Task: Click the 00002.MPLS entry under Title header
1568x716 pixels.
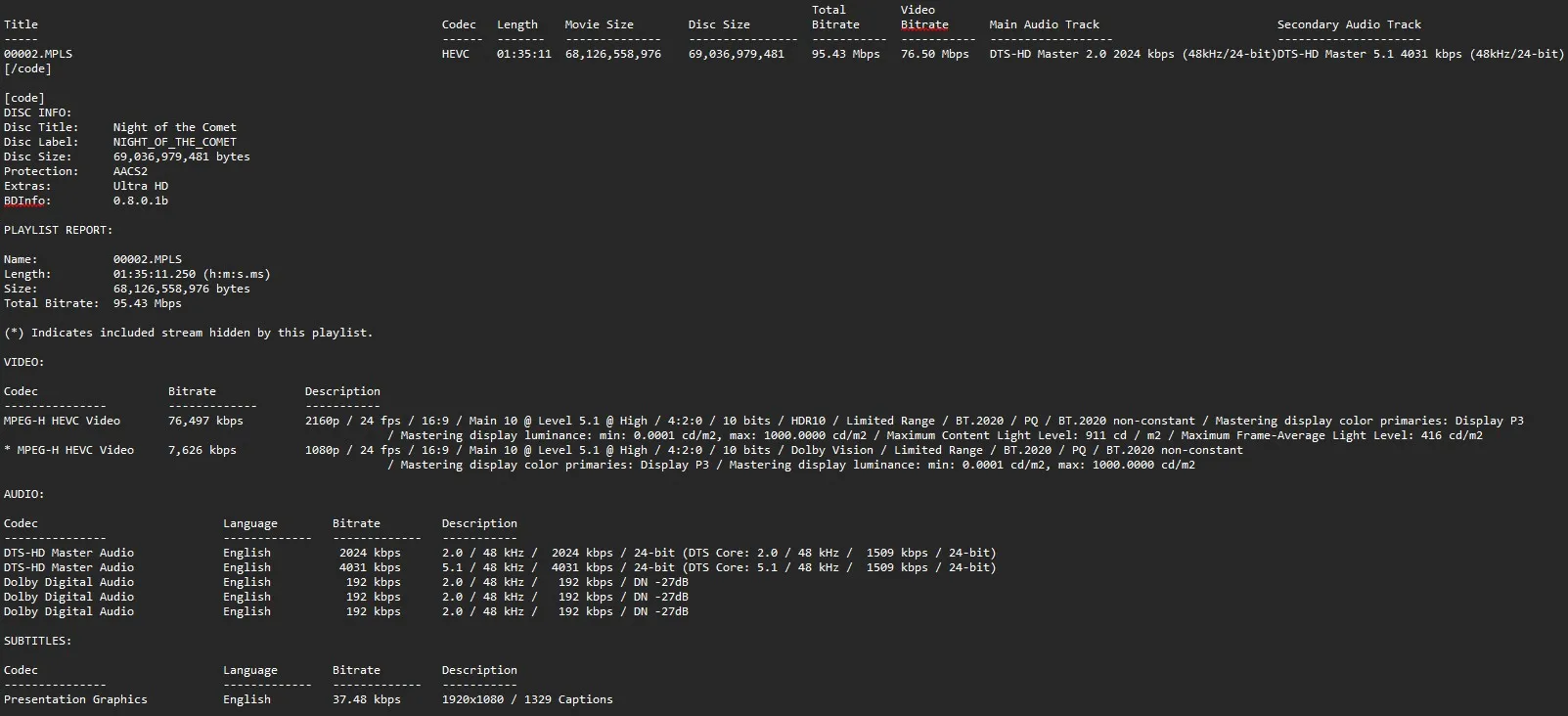Action: [x=38, y=54]
